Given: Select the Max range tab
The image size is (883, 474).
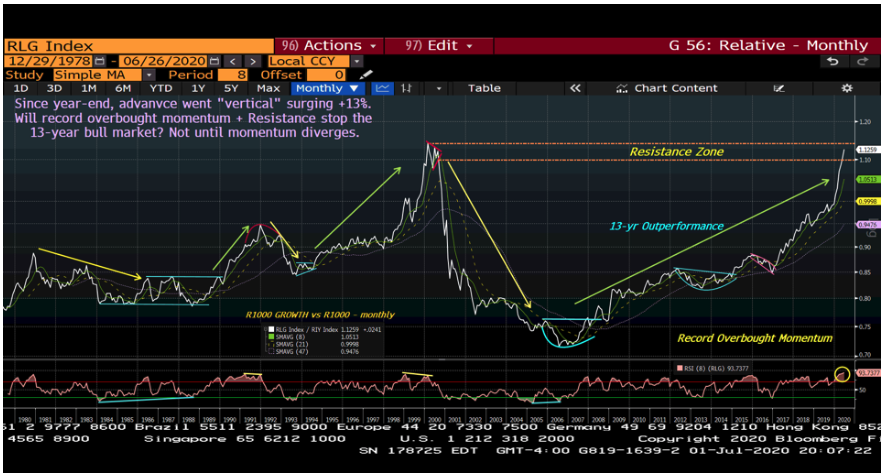Looking at the screenshot, I should coord(268,88).
